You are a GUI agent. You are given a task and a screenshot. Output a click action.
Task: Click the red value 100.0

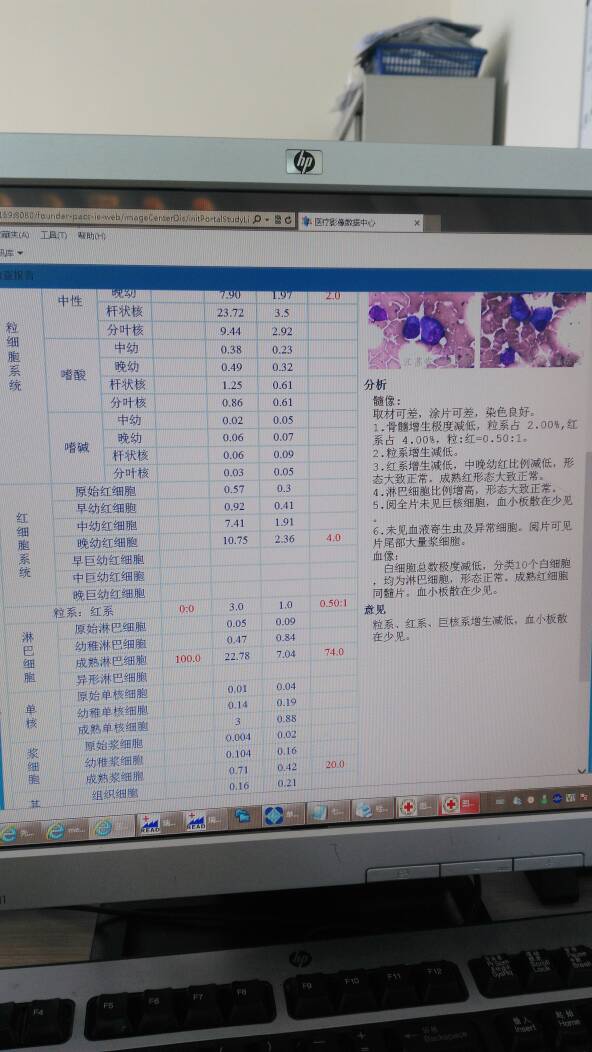[187, 659]
